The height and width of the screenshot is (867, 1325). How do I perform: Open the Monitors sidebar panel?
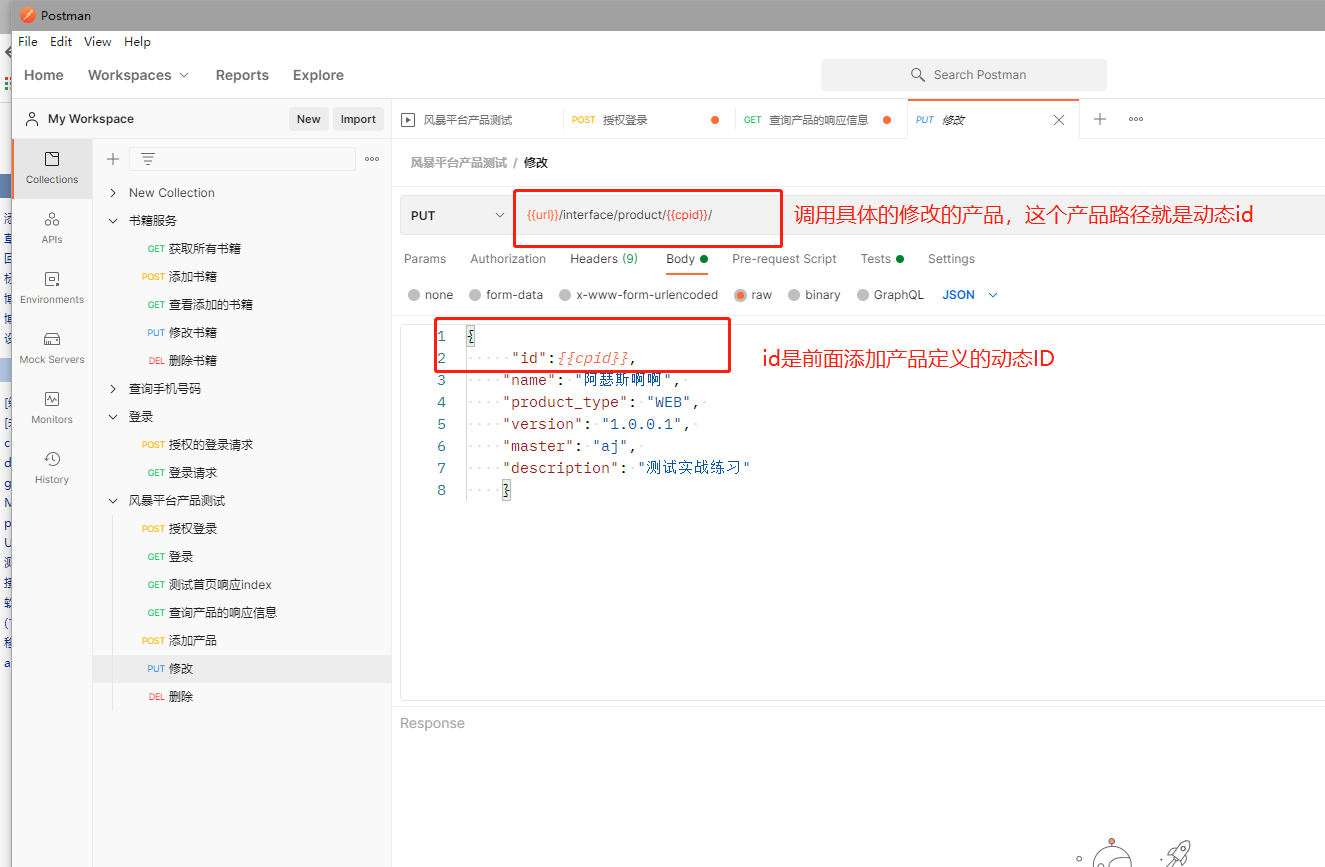[x=52, y=408]
